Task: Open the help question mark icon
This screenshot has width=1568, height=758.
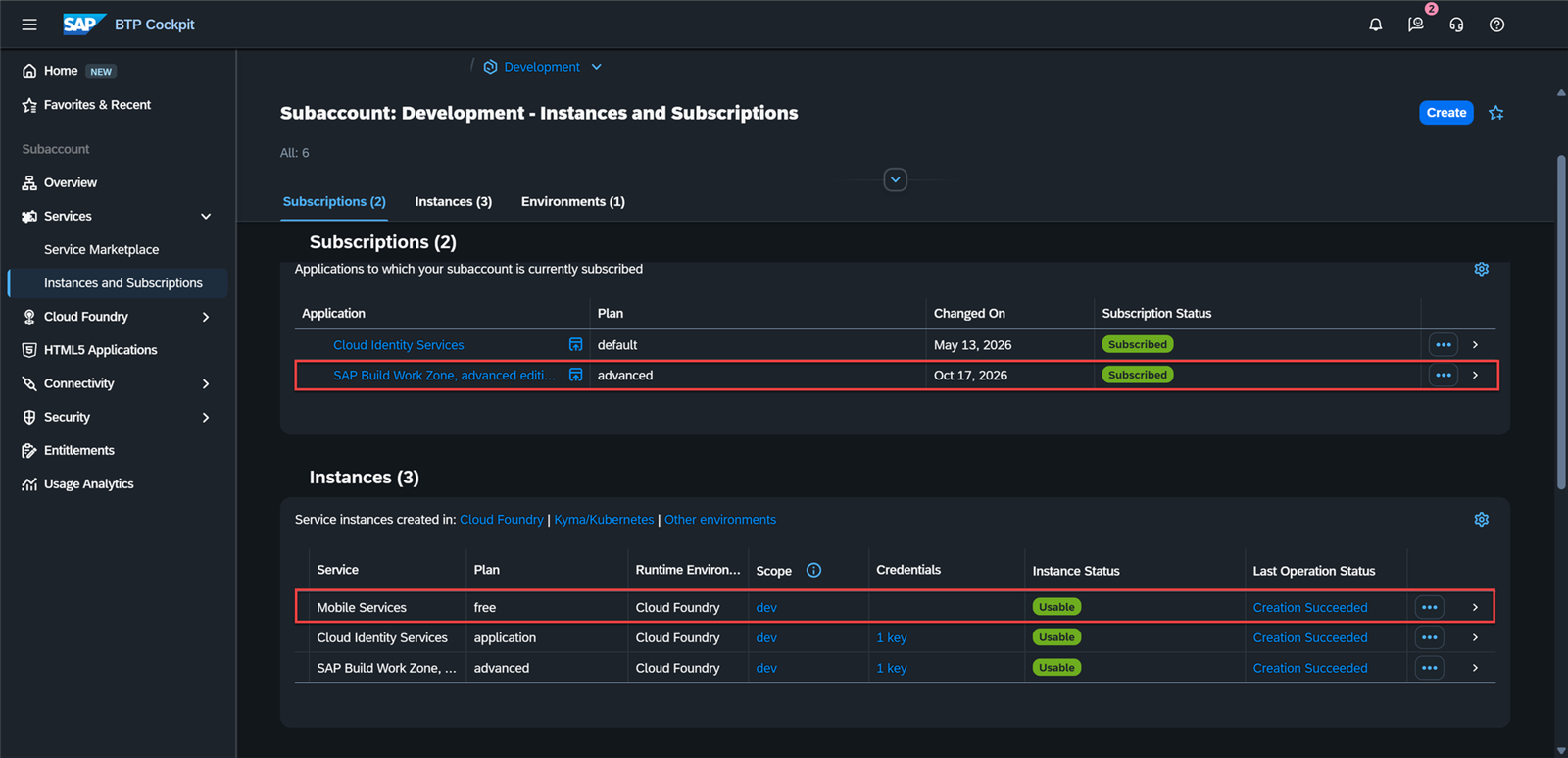Action: click(x=1496, y=25)
